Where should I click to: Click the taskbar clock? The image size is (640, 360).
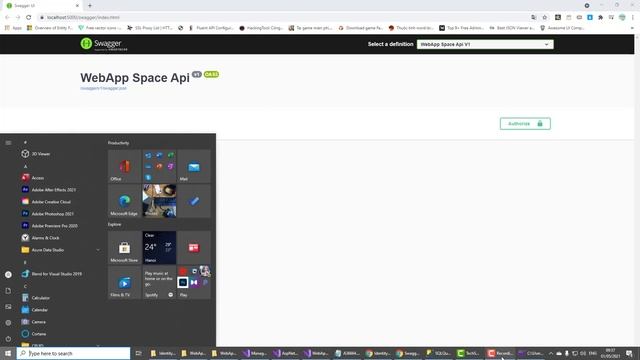tap(610, 353)
